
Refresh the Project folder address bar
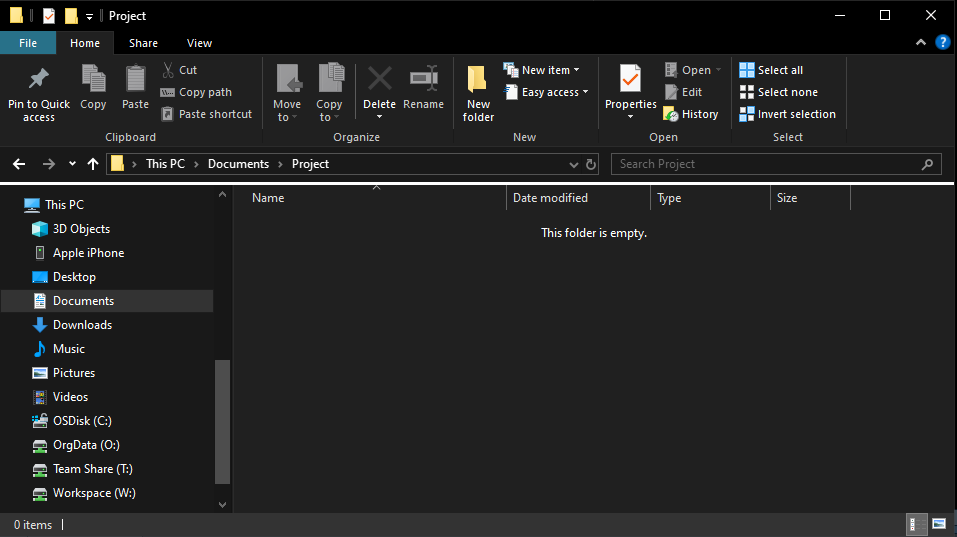[591, 164]
